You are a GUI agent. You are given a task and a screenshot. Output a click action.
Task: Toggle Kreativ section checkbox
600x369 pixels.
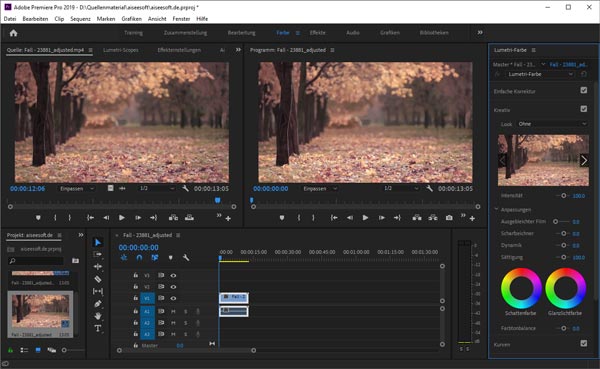click(x=584, y=109)
